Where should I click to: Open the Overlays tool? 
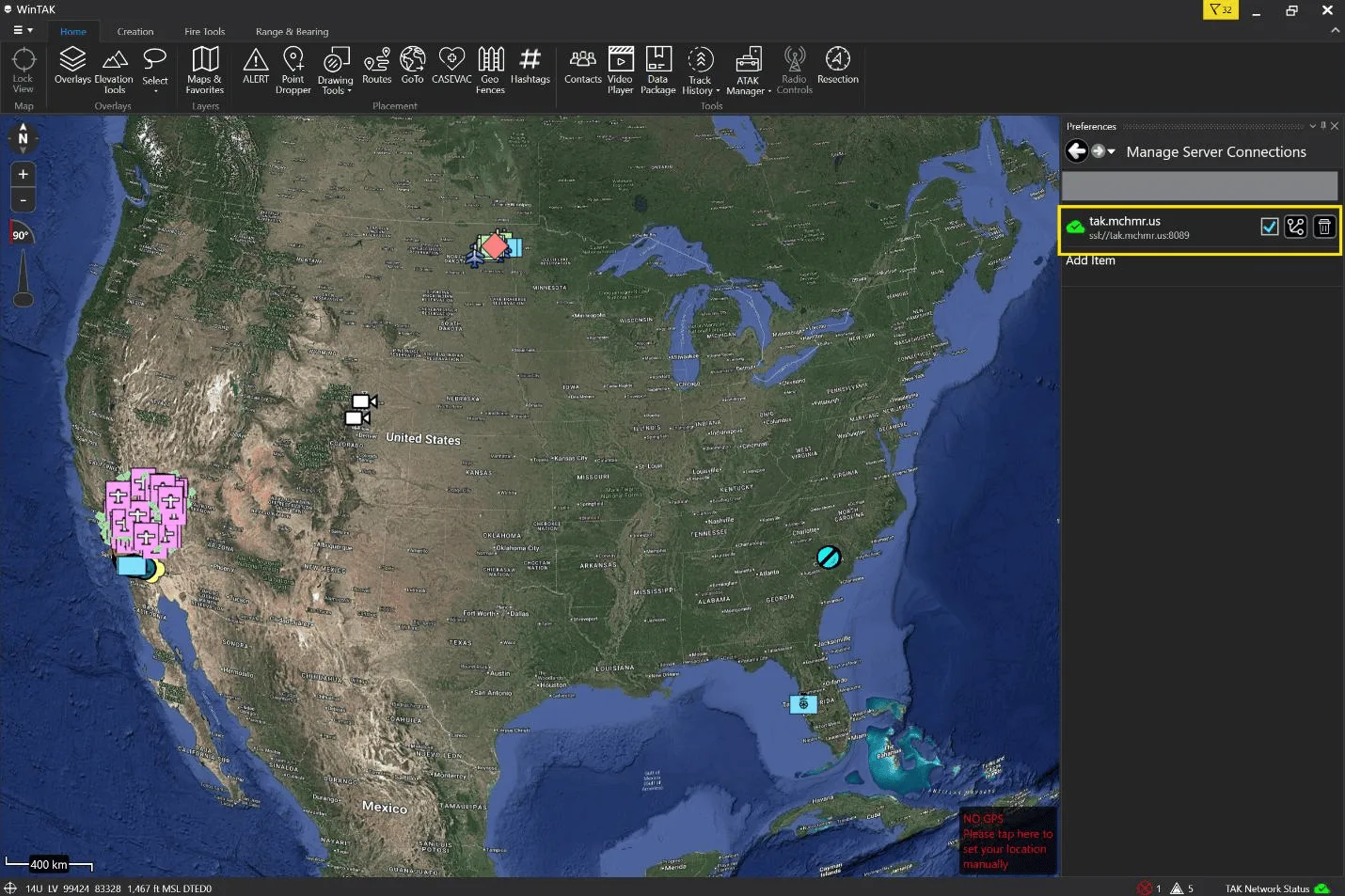click(72, 66)
